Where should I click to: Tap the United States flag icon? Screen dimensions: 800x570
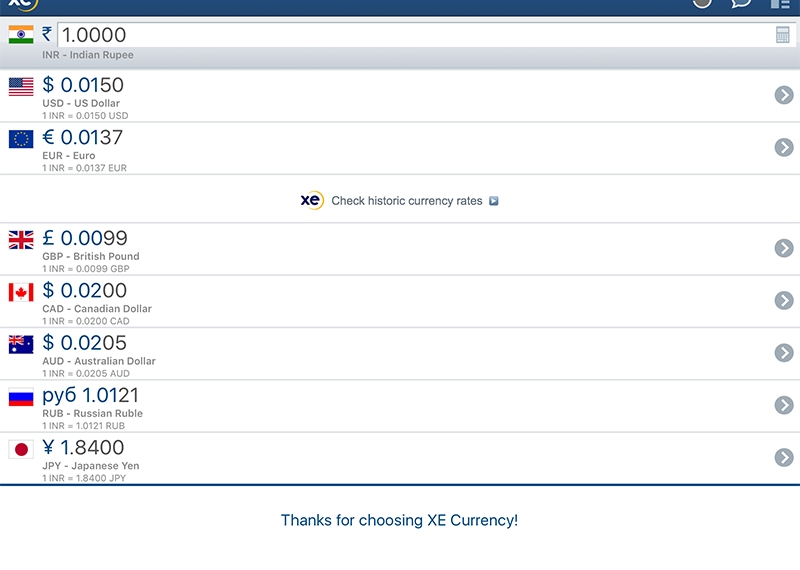(21, 87)
